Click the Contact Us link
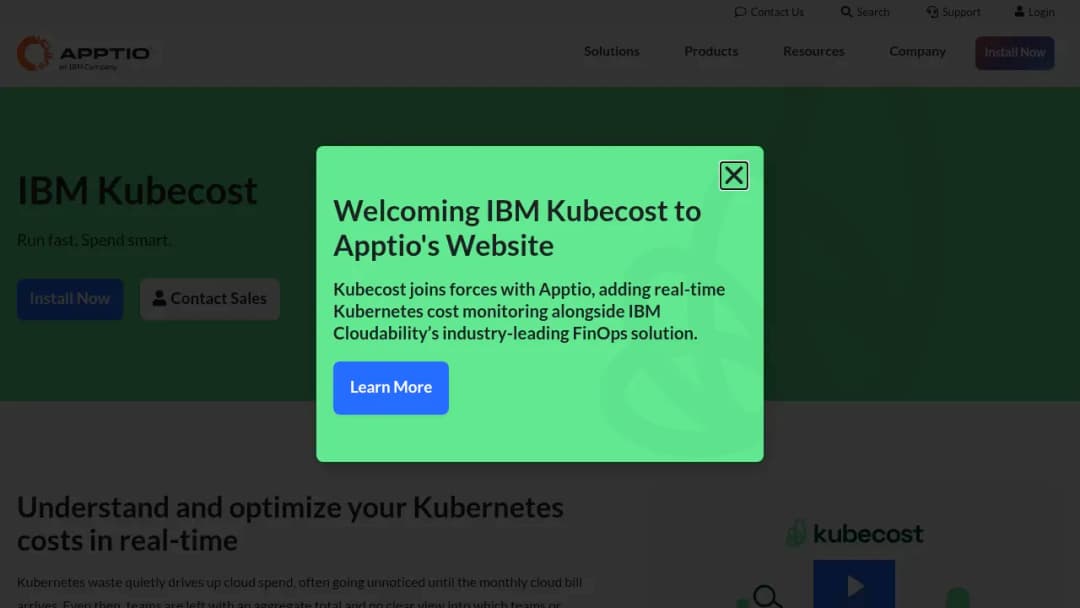The image size is (1080, 608). 769,12
